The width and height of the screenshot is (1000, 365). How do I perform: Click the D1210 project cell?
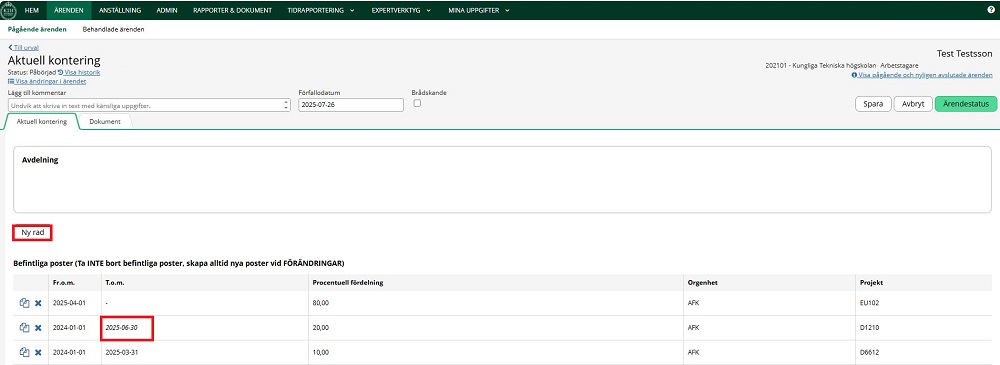869,327
